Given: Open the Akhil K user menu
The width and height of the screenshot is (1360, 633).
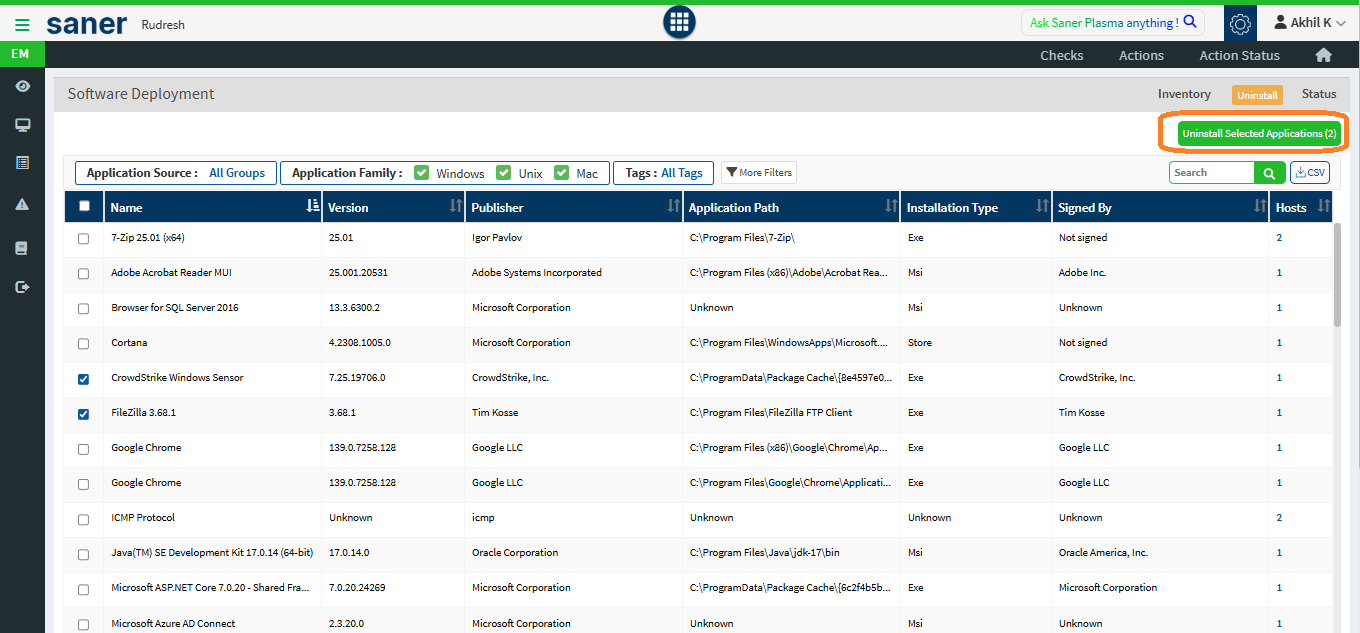Looking at the screenshot, I should click(x=1309, y=22).
